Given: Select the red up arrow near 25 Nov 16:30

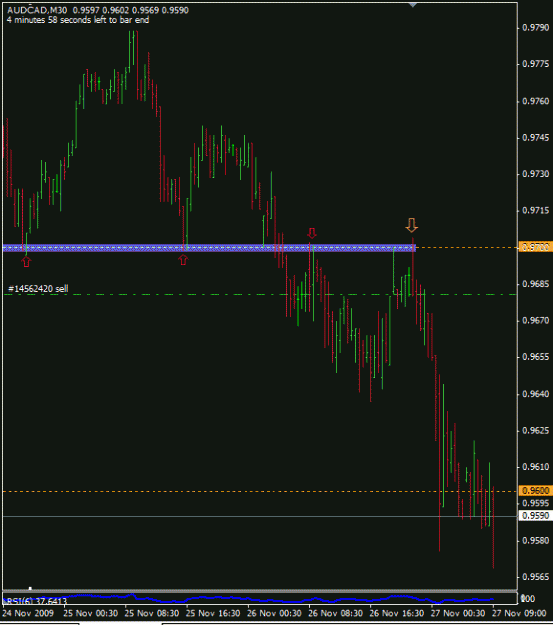Looking at the screenshot, I should (183, 260).
